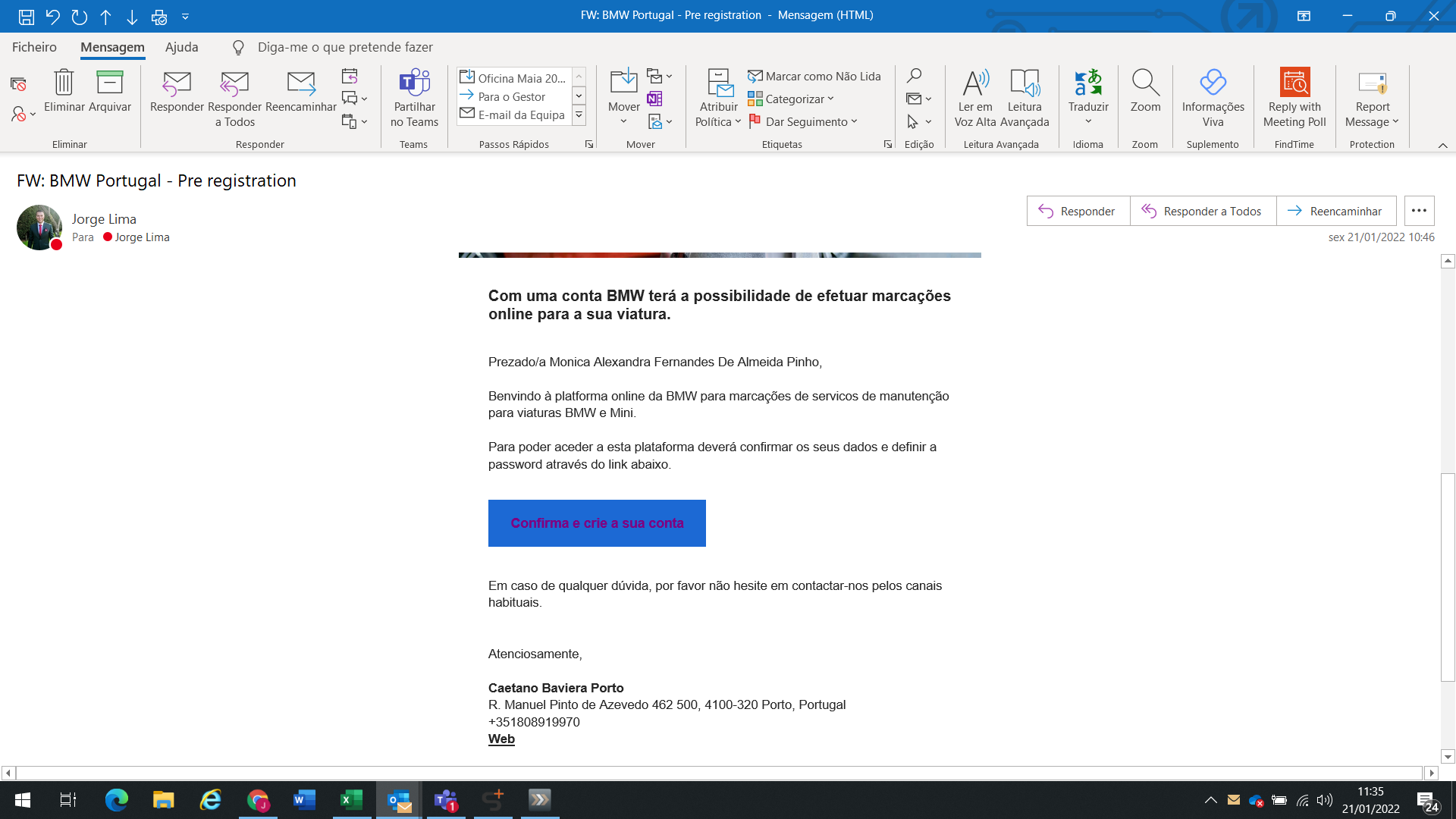Click Reencaminhar in the message header
The image size is (1456, 819).
(x=1336, y=211)
